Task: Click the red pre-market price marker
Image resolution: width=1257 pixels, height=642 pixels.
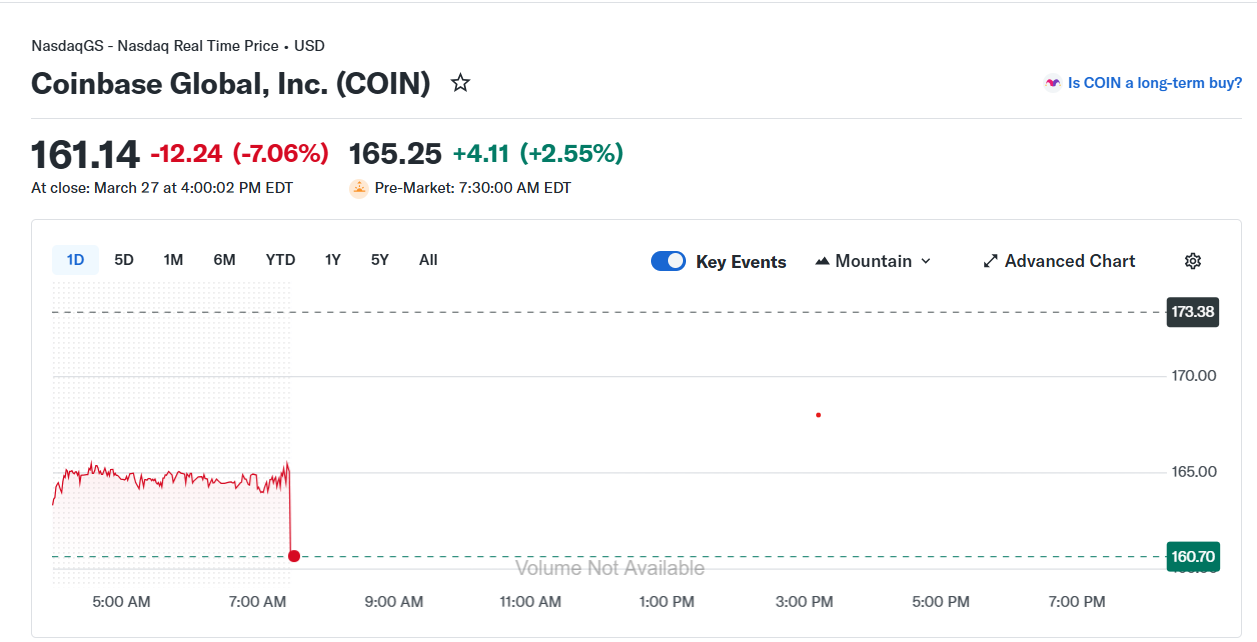Action: pos(818,414)
